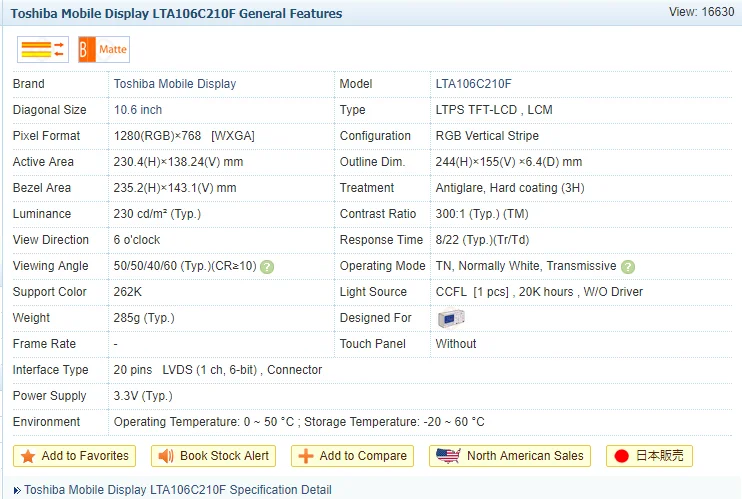Open Viewing Angle help question mark
This screenshot has width=742, height=499.
click(267, 267)
